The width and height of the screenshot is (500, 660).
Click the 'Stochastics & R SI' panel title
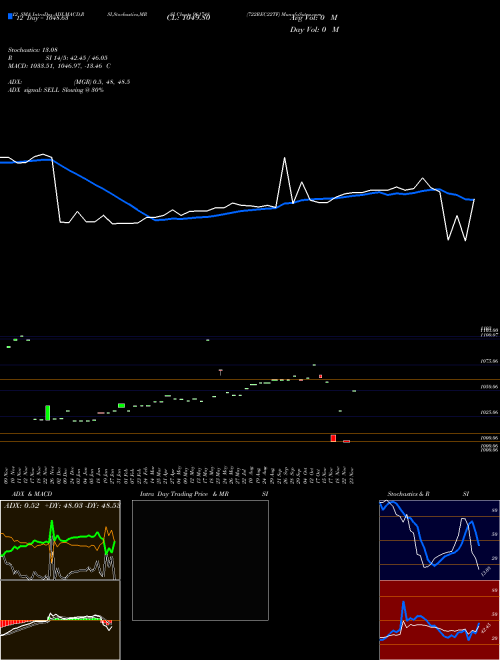pyautogui.click(x=428, y=494)
